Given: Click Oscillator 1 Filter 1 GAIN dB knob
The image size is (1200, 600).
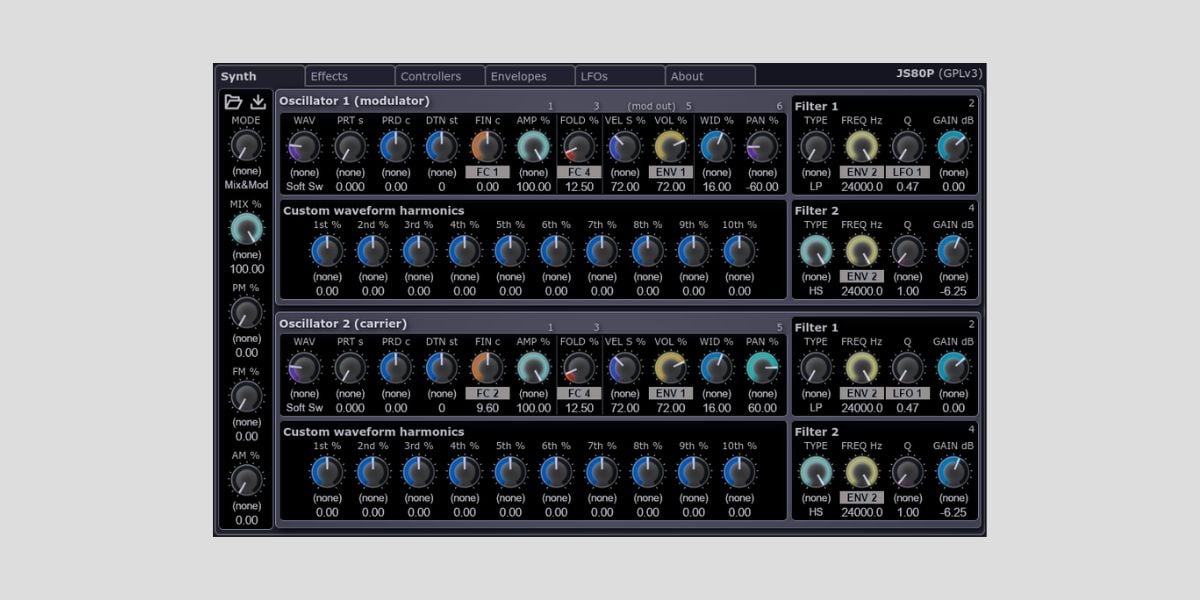Looking at the screenshot, I should [x=953, y=147].
